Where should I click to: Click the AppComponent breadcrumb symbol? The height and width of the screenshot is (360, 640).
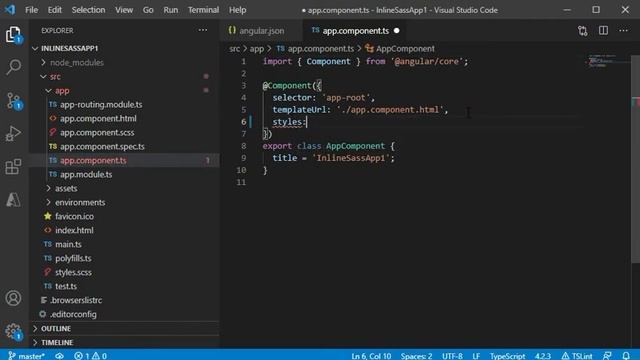(x=400, y=49)
